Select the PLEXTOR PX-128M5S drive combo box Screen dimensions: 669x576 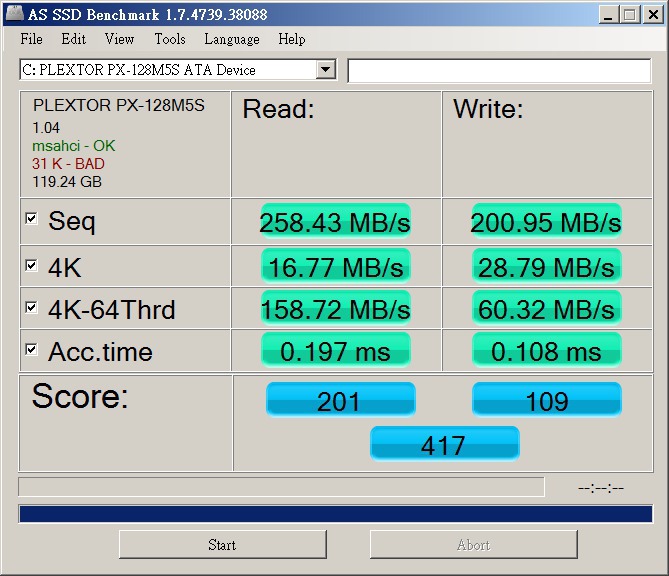[178, 70]
